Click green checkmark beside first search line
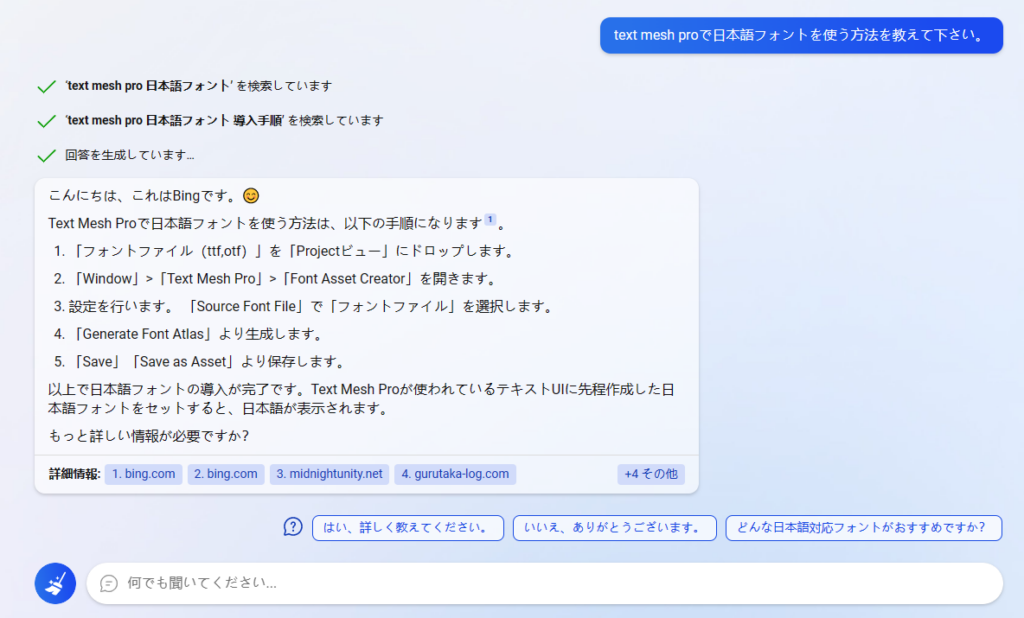Viewport: 1024px width, 618px height. (x=46, y=86)
